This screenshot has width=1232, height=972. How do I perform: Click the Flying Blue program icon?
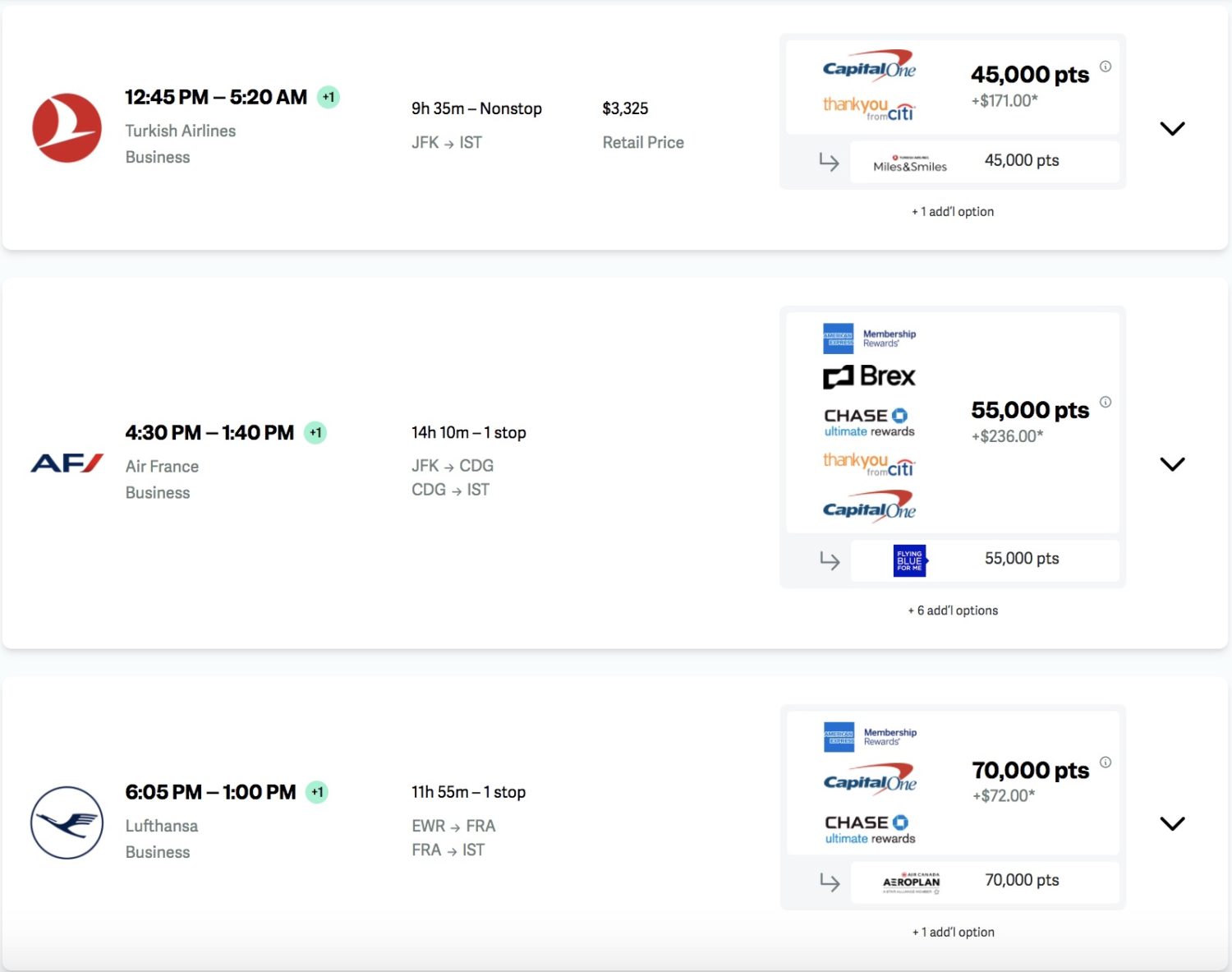(x=909, y=560)
